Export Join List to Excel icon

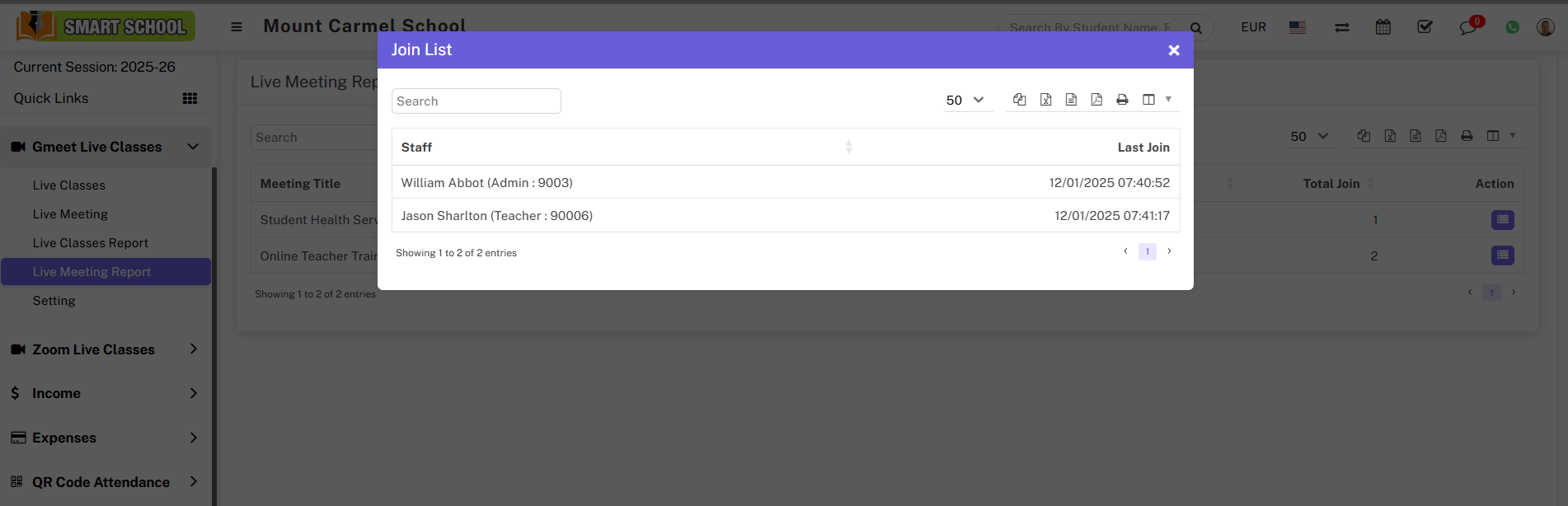[x=1045, y=99]
